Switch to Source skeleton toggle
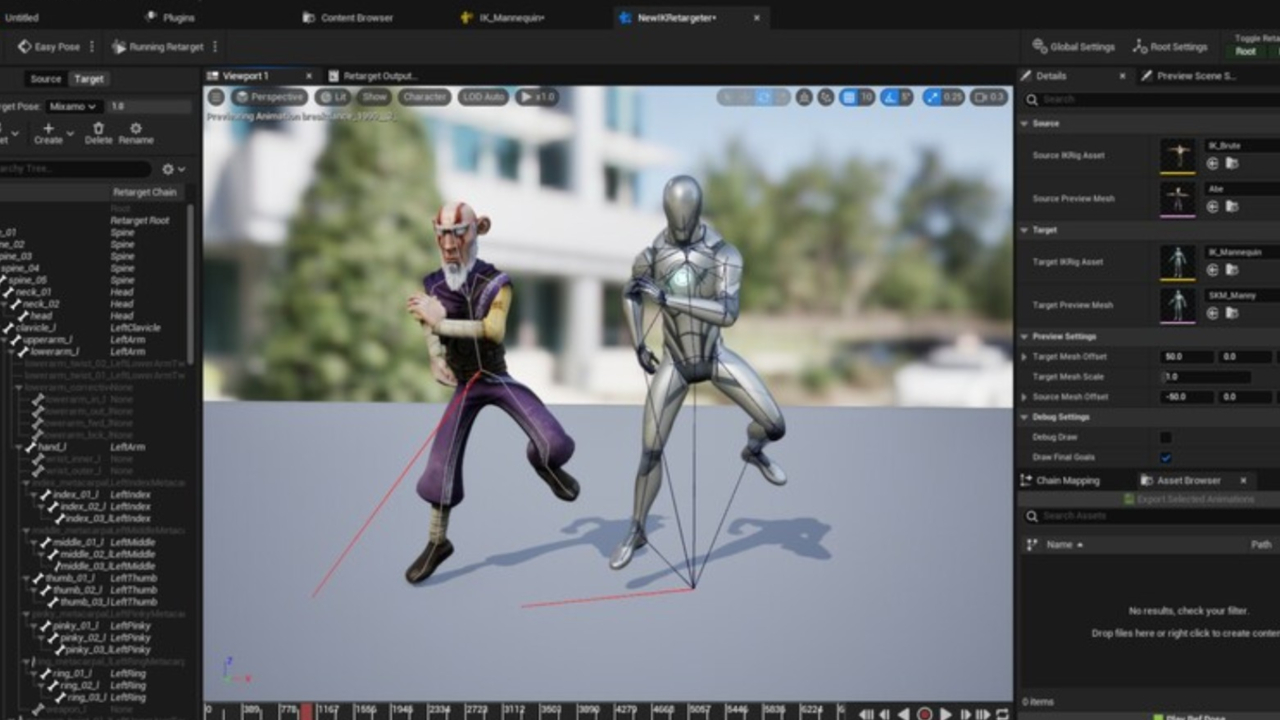1280x720 pixels. pyautogui.click(x=46, y=79)
